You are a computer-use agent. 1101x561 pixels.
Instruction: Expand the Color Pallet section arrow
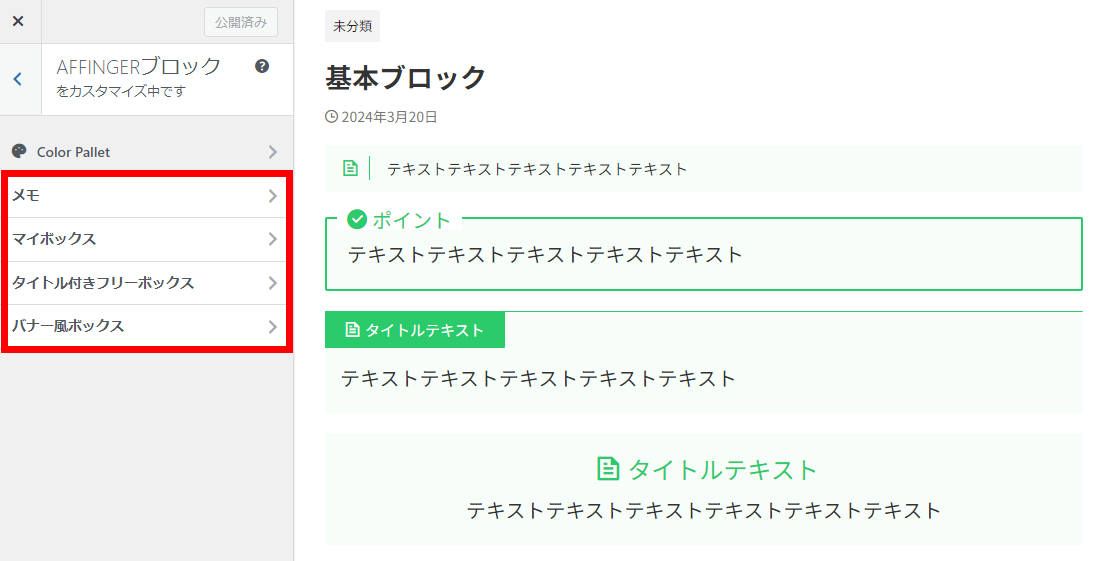pyautogui.click(x=272, y=152)
